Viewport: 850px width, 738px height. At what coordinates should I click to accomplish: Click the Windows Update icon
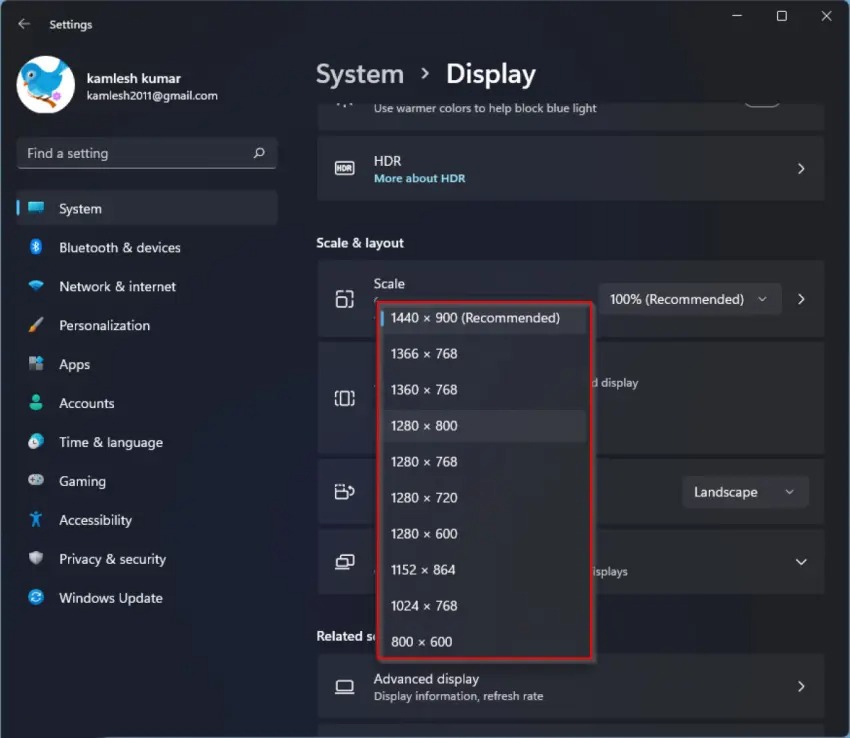click(x=36, y=597)
